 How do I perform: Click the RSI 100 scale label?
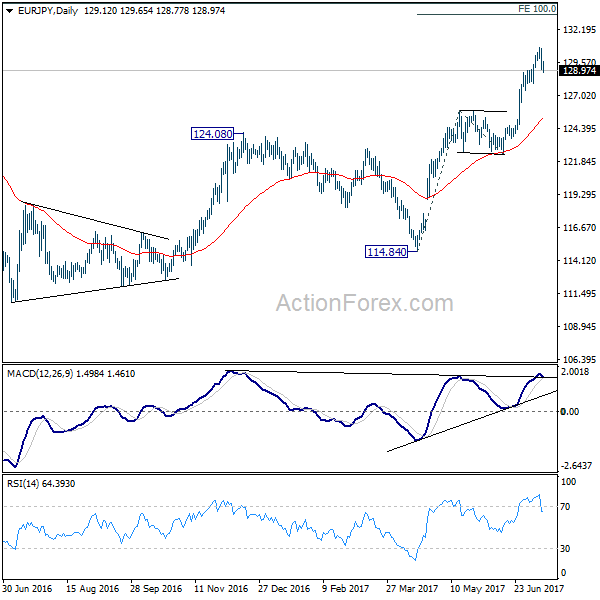pos(568,482)
